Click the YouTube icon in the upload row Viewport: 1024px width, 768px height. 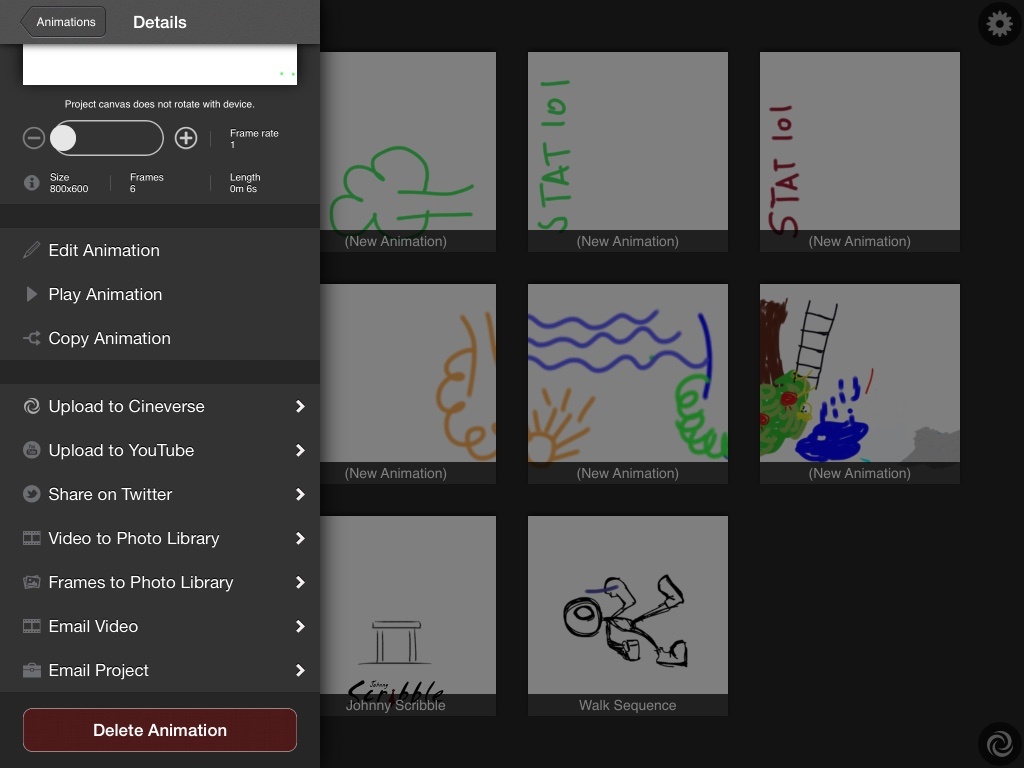[32, 450]
